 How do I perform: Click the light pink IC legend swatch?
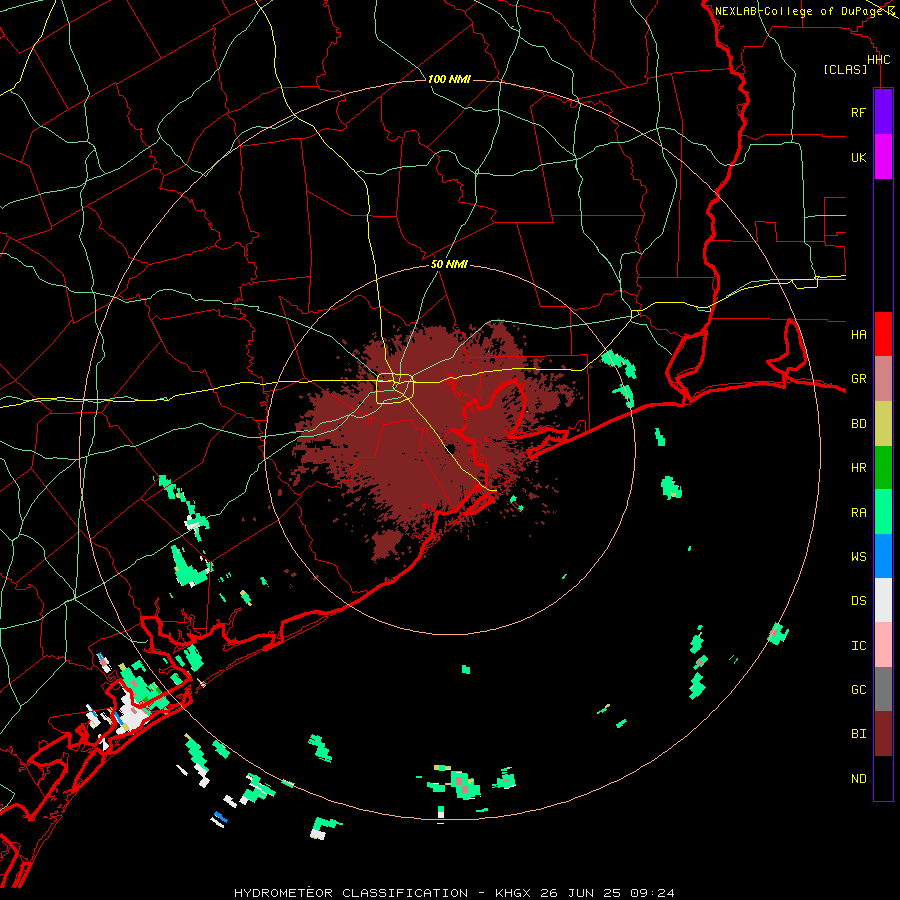(x=883, y=645)
